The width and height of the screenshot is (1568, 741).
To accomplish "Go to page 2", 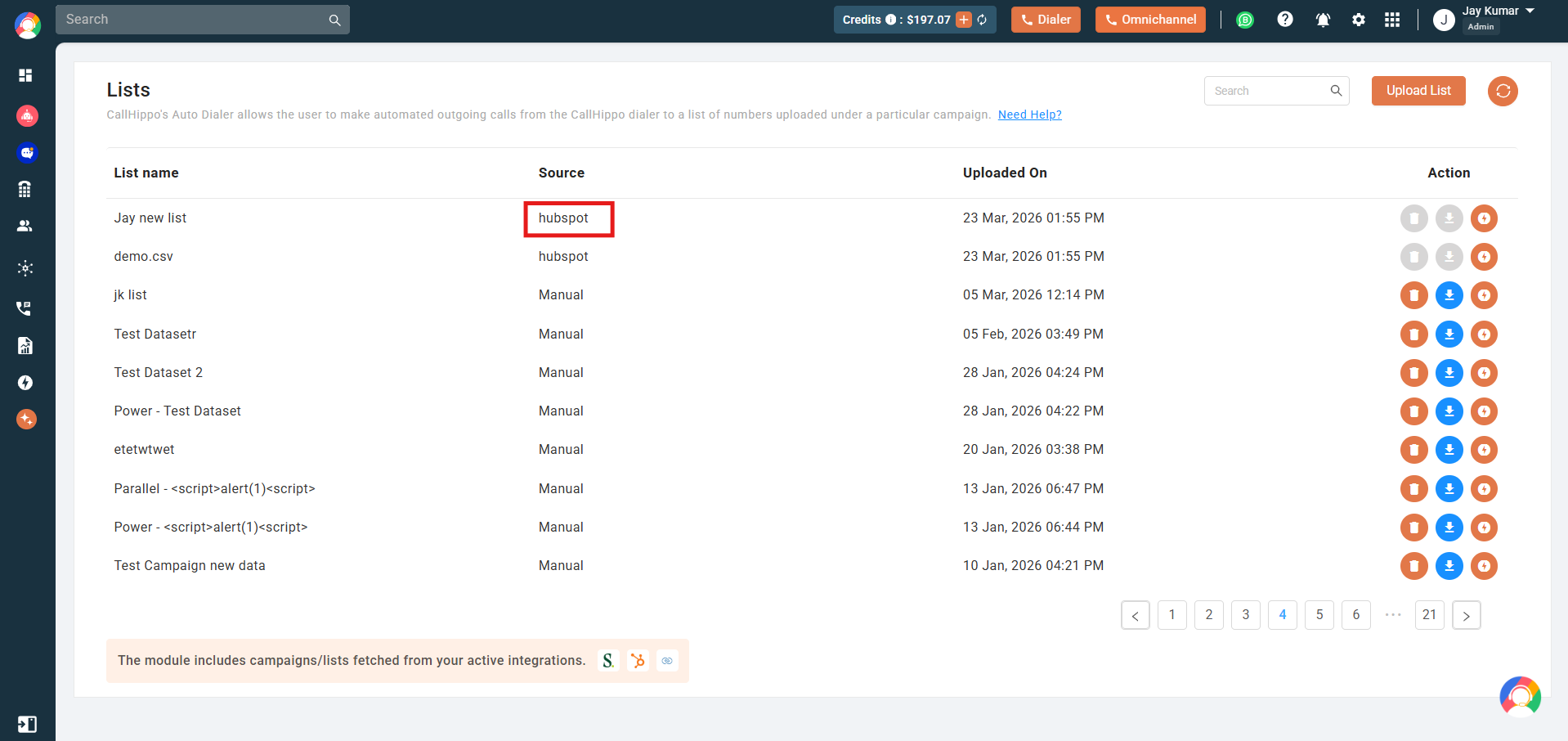I will 1209,615.
